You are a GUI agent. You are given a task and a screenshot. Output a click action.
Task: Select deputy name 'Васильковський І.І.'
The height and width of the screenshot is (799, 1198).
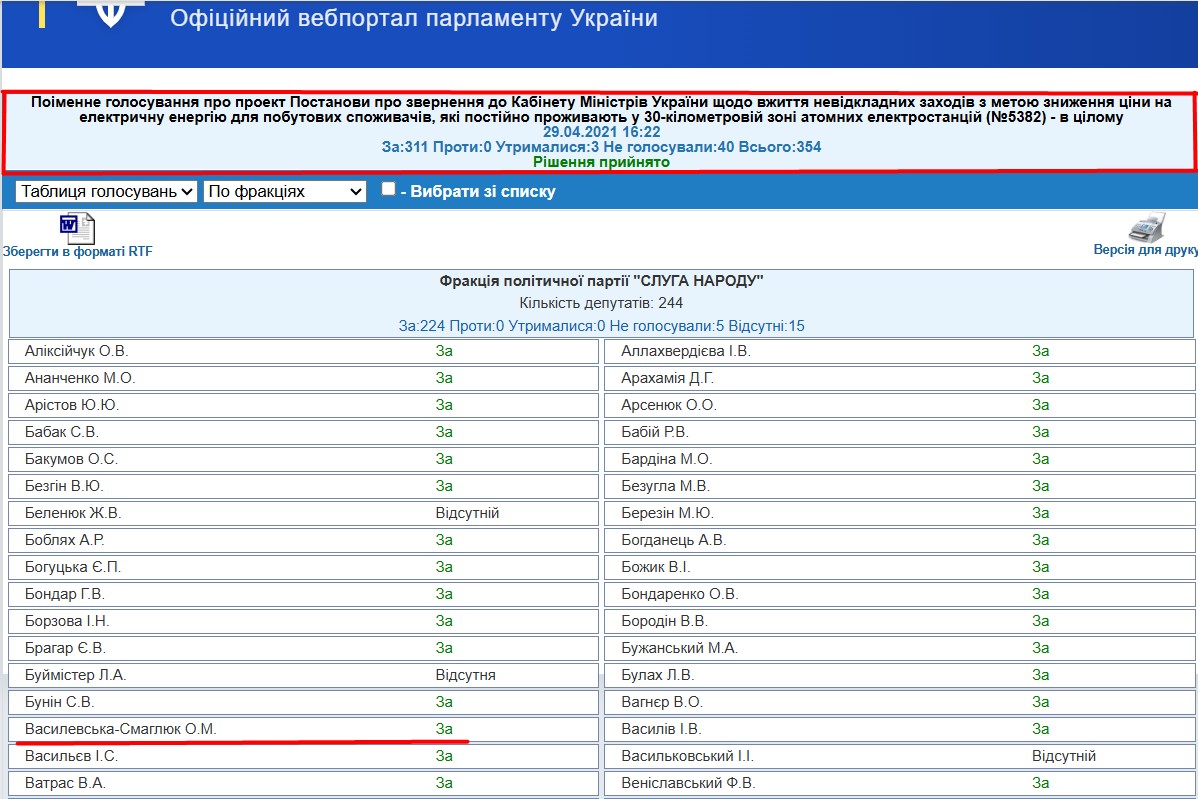[688, 756]
